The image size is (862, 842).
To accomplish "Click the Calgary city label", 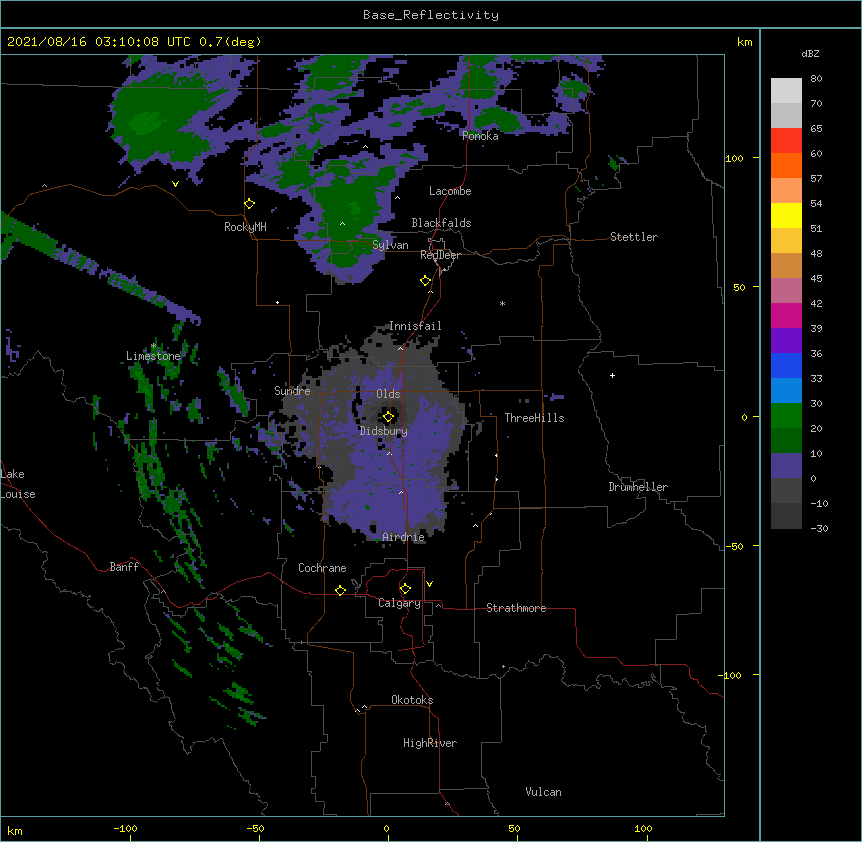I will [x=399, y=603].
